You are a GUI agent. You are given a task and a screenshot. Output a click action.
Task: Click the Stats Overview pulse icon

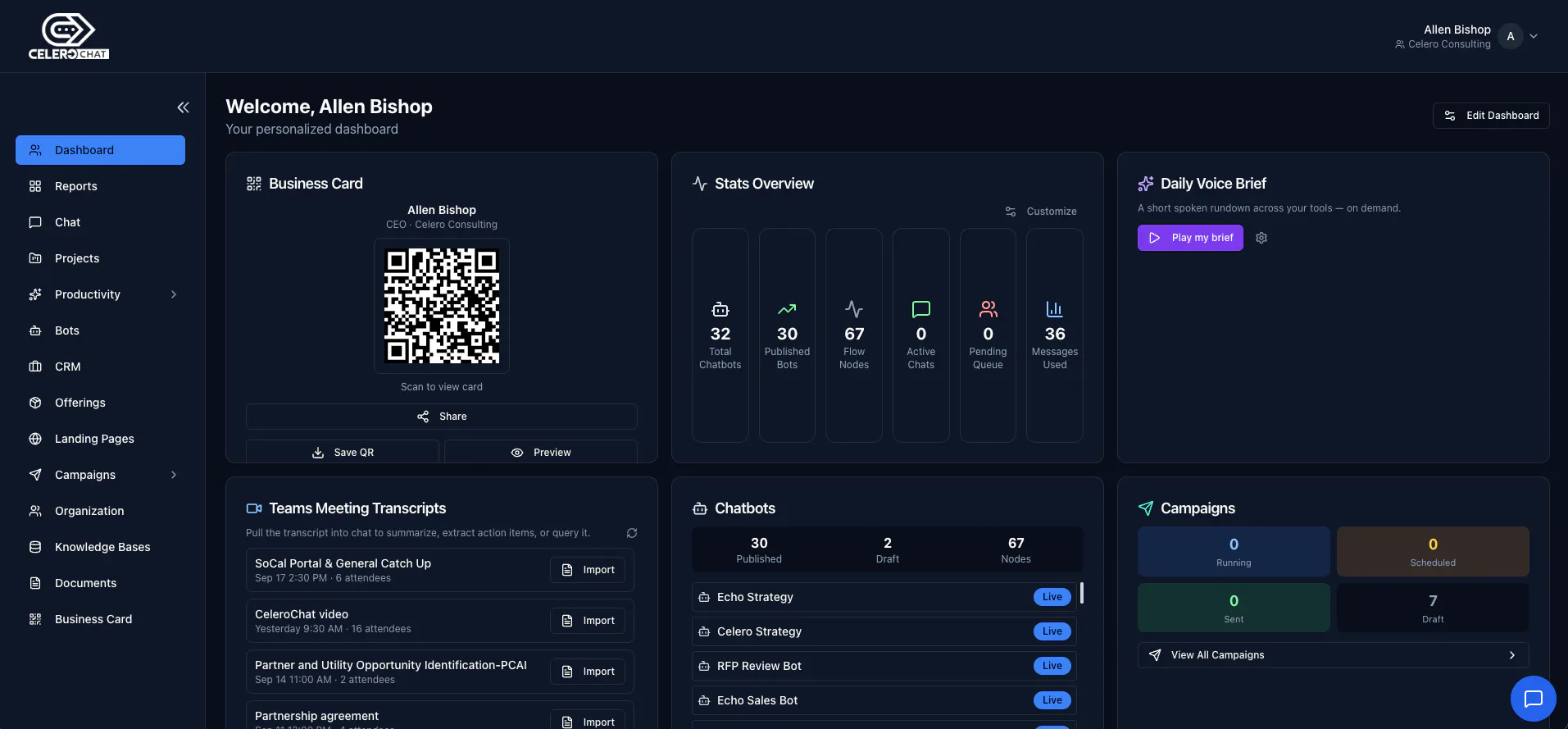[700, 184]
